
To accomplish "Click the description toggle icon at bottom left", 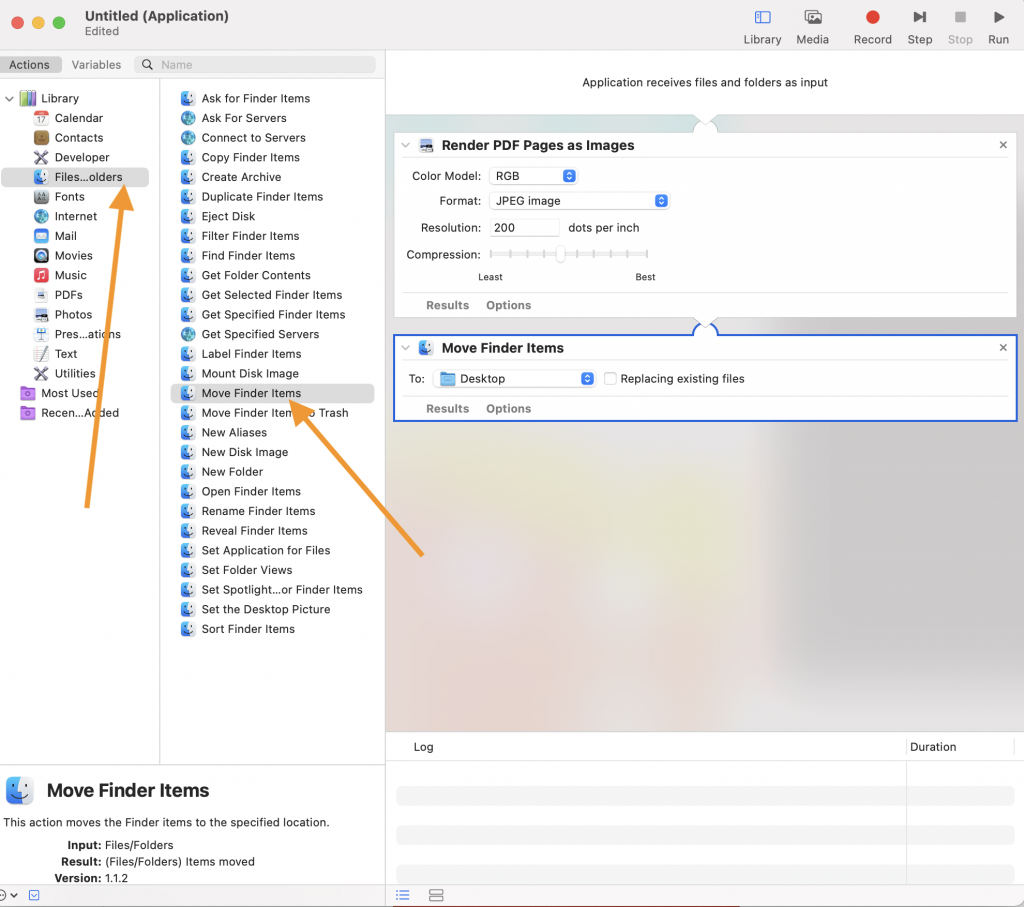I will tap(34, 895).
